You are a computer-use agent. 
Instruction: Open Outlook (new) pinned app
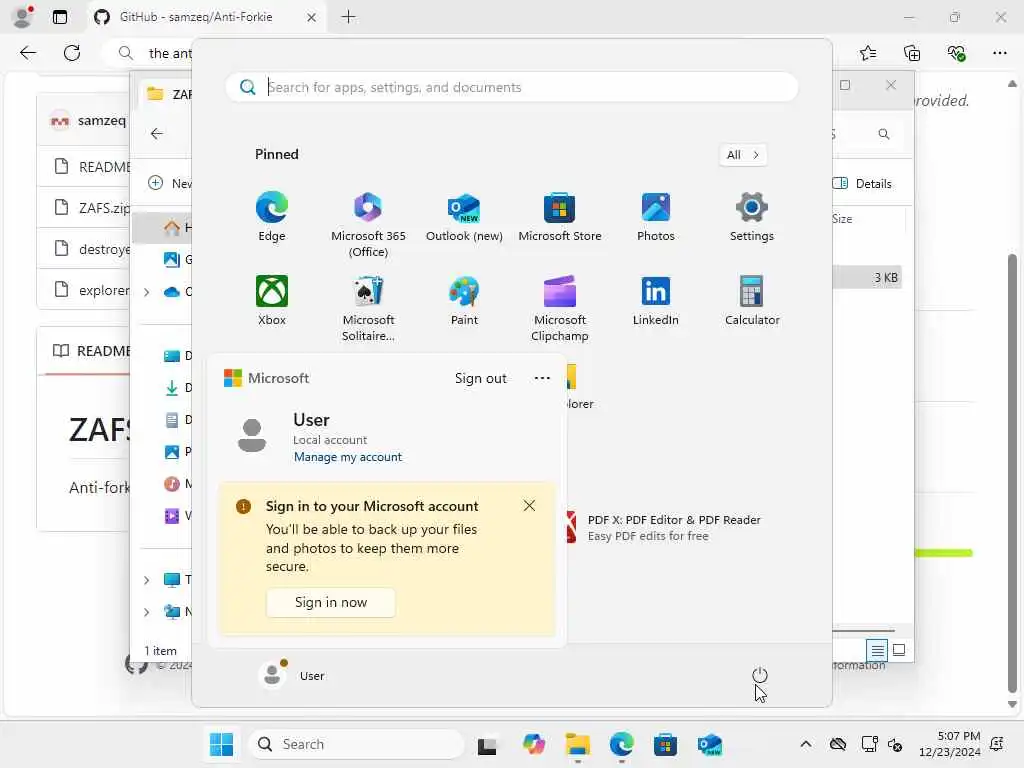(x=464, y=217)
